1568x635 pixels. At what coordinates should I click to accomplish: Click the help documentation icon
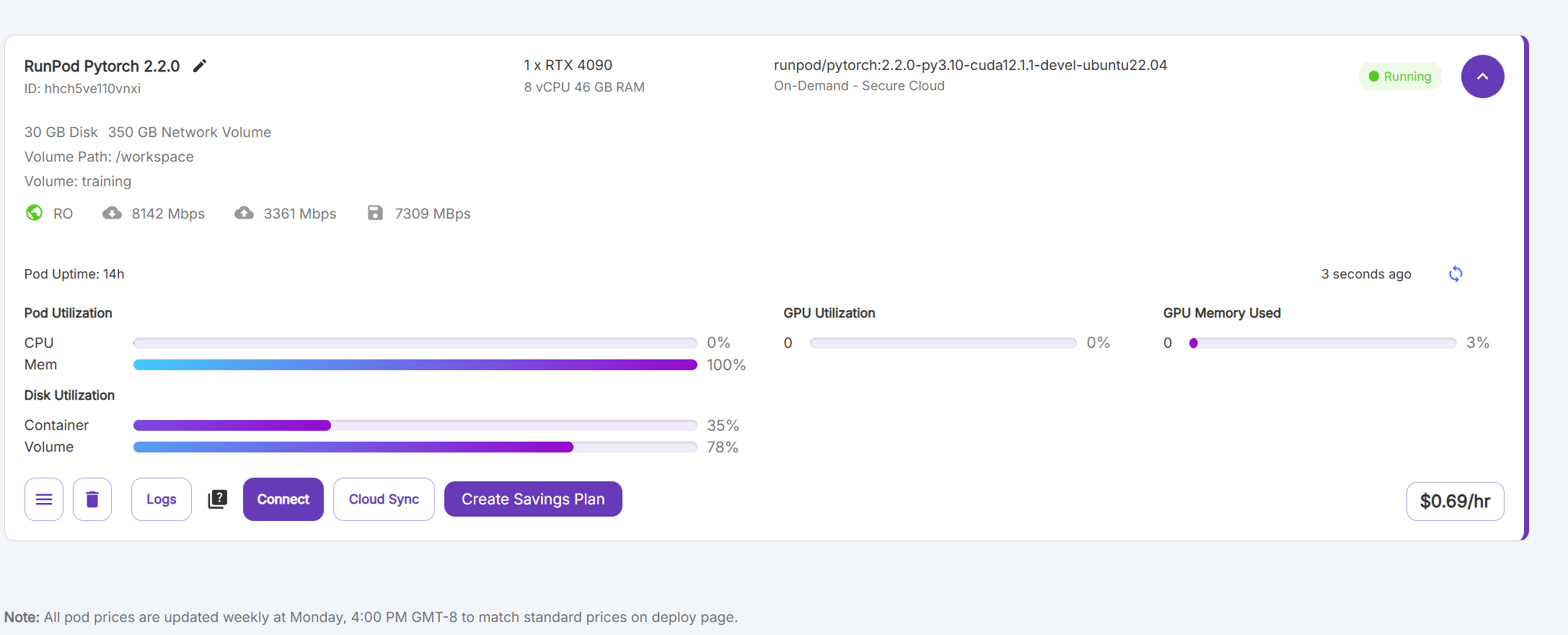(x=217, y=499)
